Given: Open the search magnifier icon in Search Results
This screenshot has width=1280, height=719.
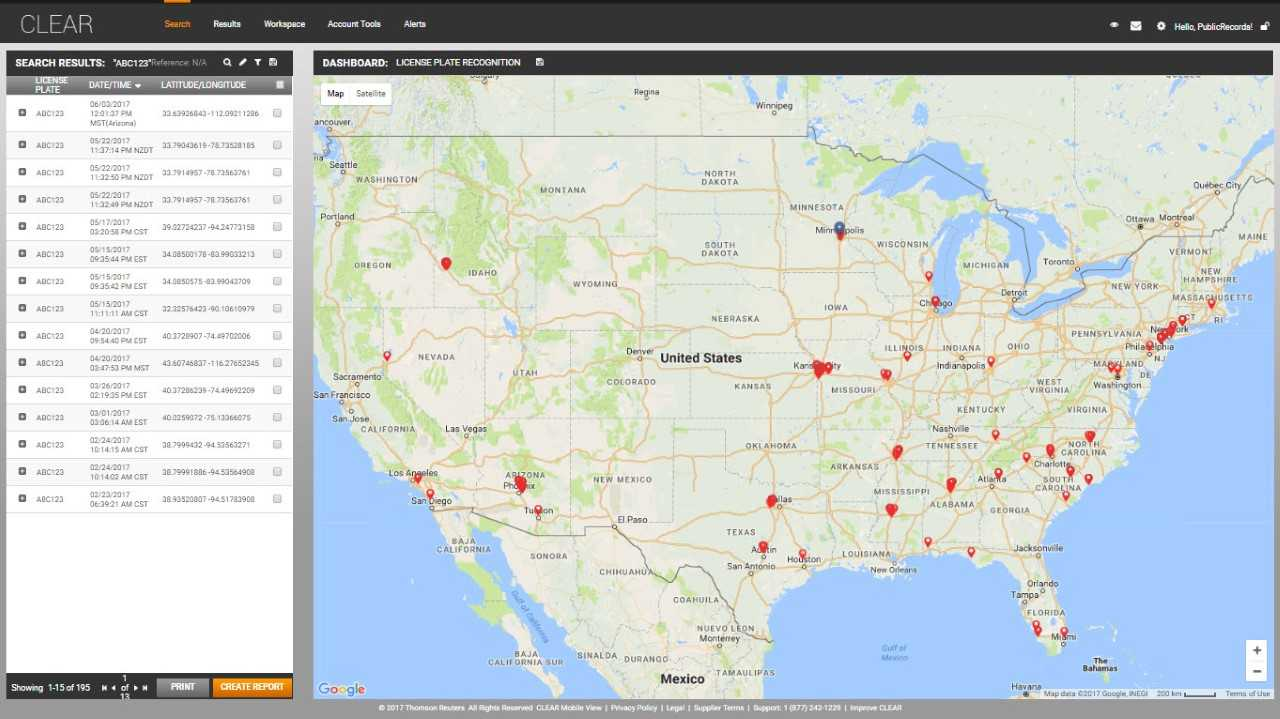Looking at the screenshot, I should (227, 62).
